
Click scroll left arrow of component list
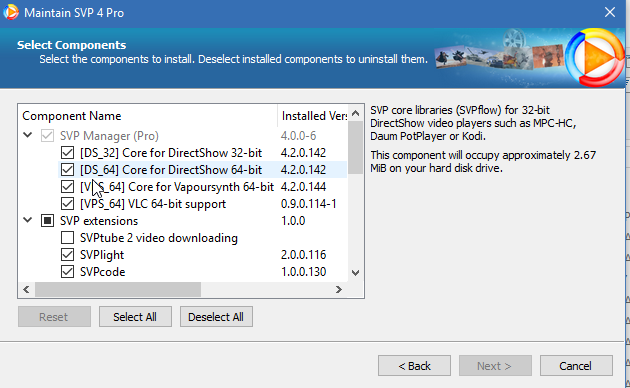click(x=26, y=290)
